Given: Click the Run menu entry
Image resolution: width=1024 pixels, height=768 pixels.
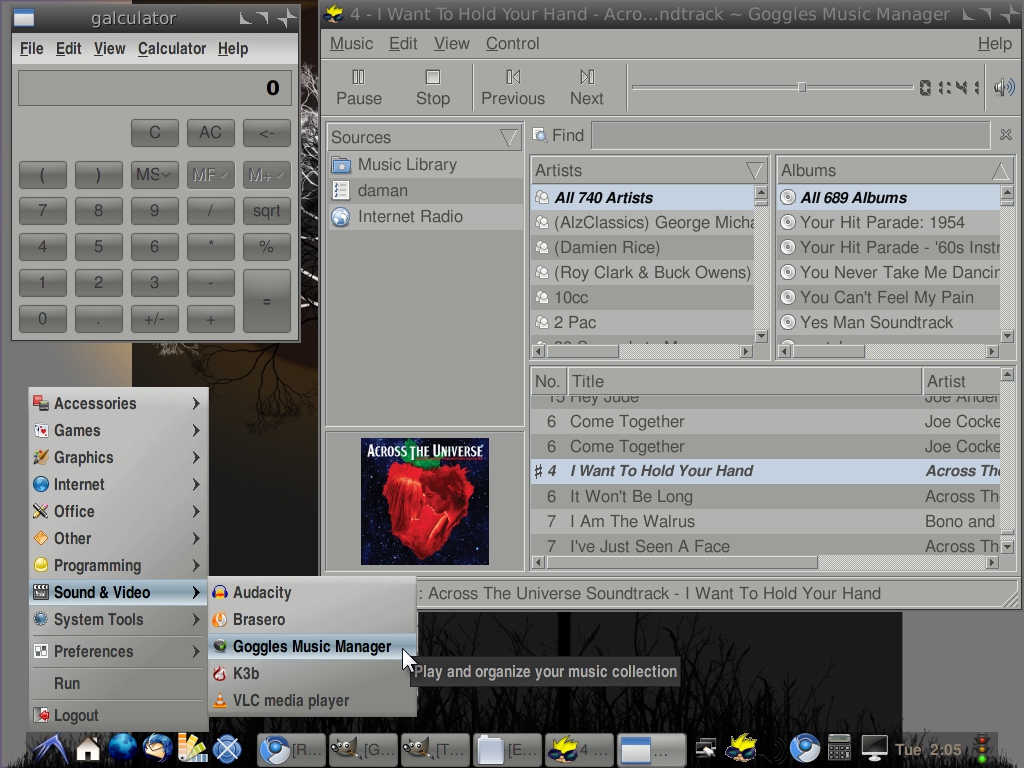Looking at the screenshot, I should 119,683.
